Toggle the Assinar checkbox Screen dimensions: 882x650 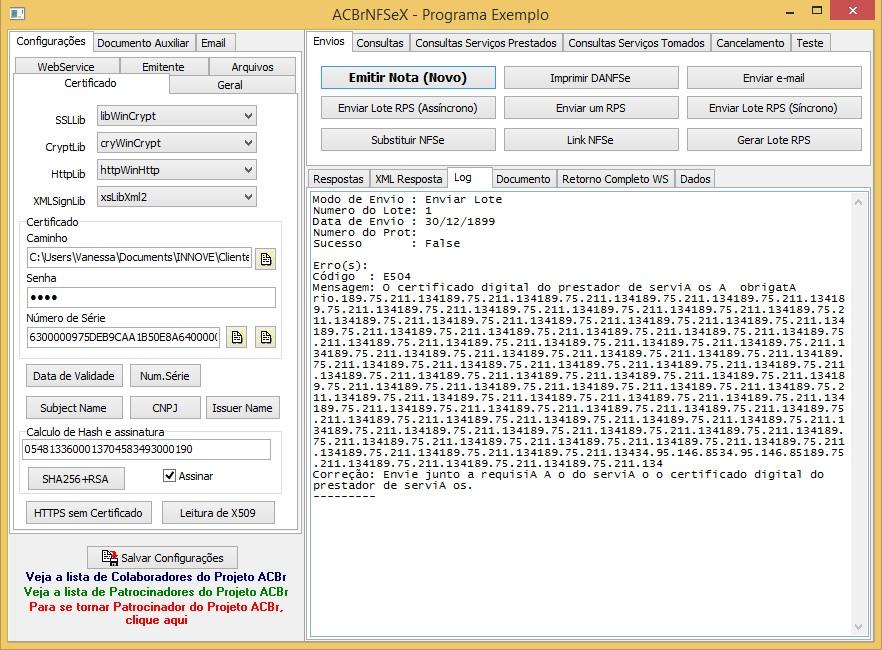pos(169,476)
